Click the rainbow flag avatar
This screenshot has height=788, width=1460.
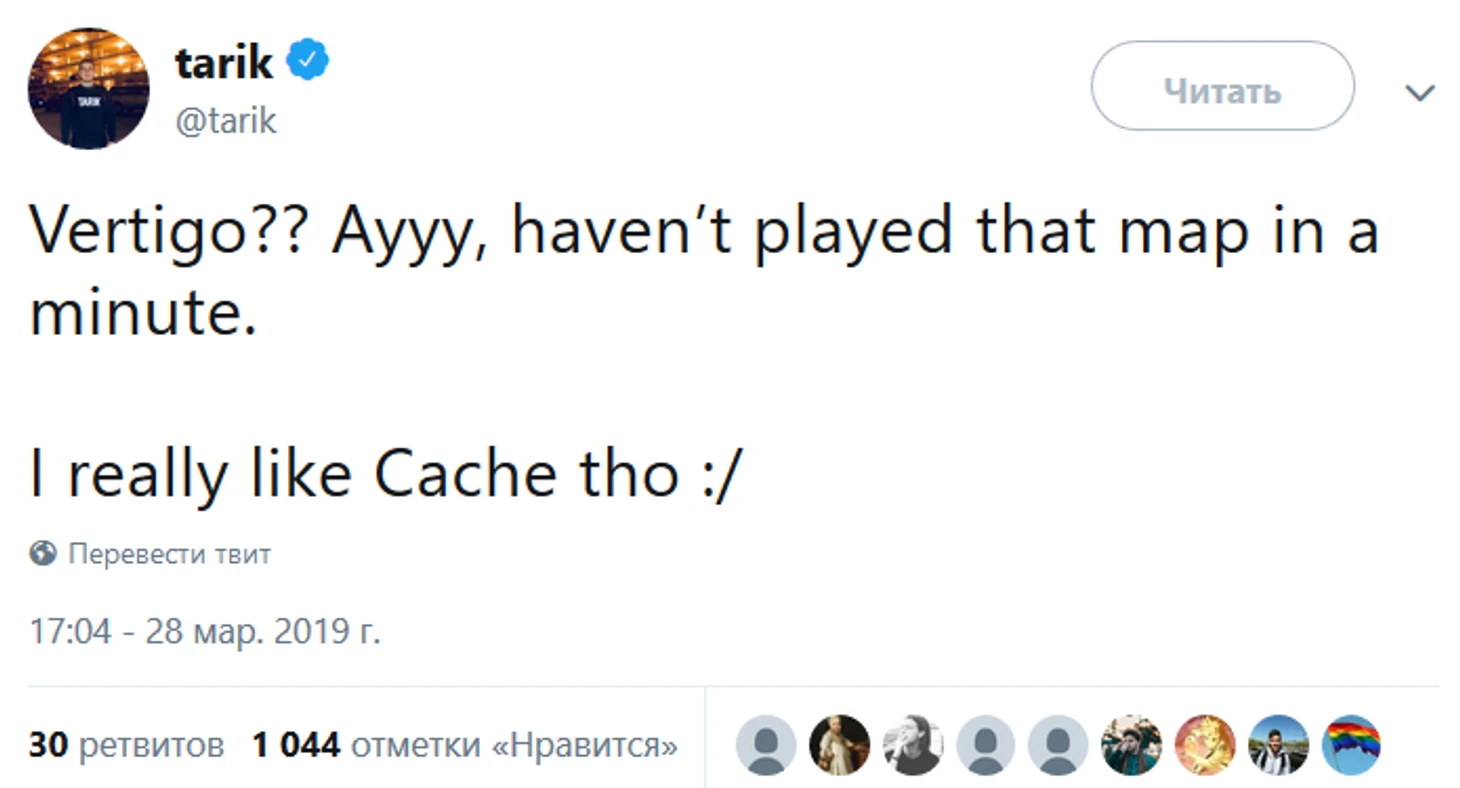[x=1352, y=745]
